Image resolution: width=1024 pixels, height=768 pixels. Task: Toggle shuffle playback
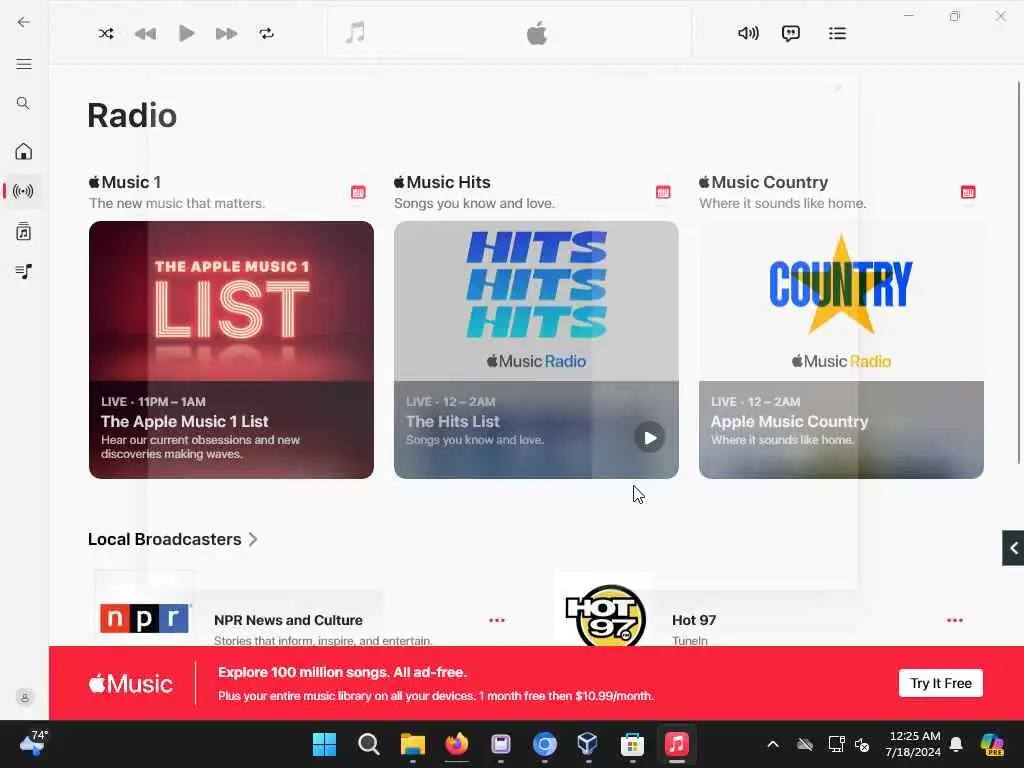[x=106, y=33]
